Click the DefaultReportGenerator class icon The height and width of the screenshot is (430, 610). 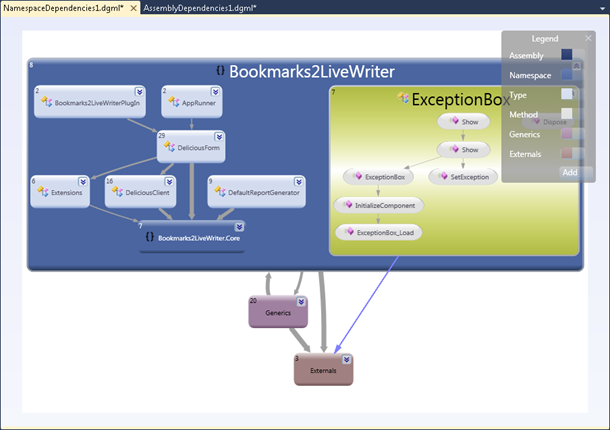pyautogui.click(x=220, y=191)
